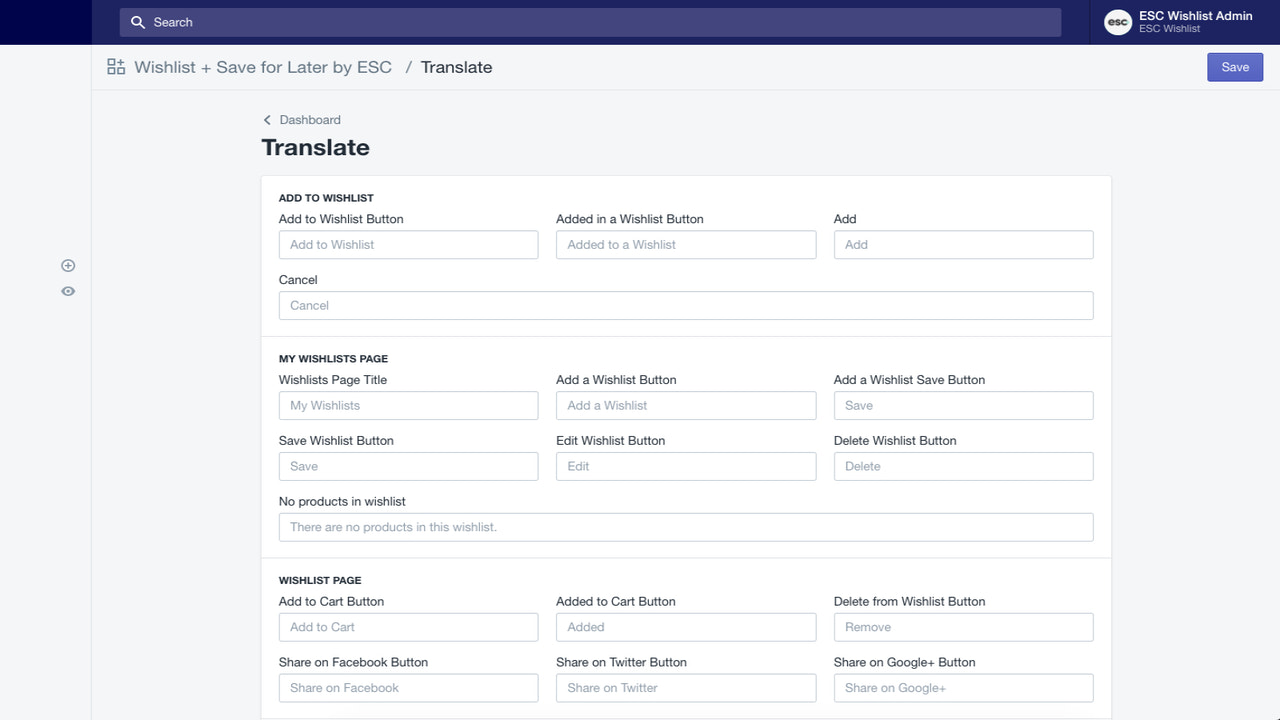Click ESC Wishlist Admin in the header
This screenshot has width=1280, height=720.
coord(1195,15)
